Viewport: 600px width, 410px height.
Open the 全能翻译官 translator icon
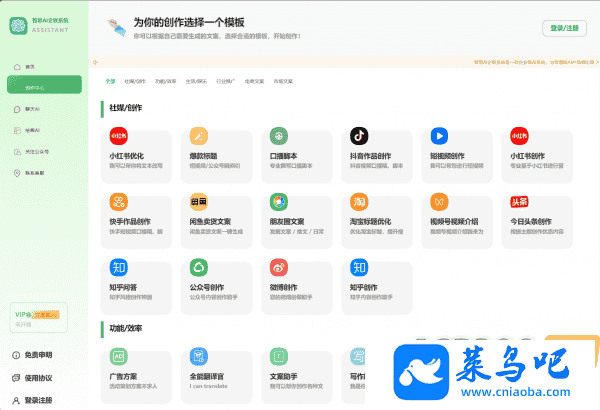coord(199,356)
